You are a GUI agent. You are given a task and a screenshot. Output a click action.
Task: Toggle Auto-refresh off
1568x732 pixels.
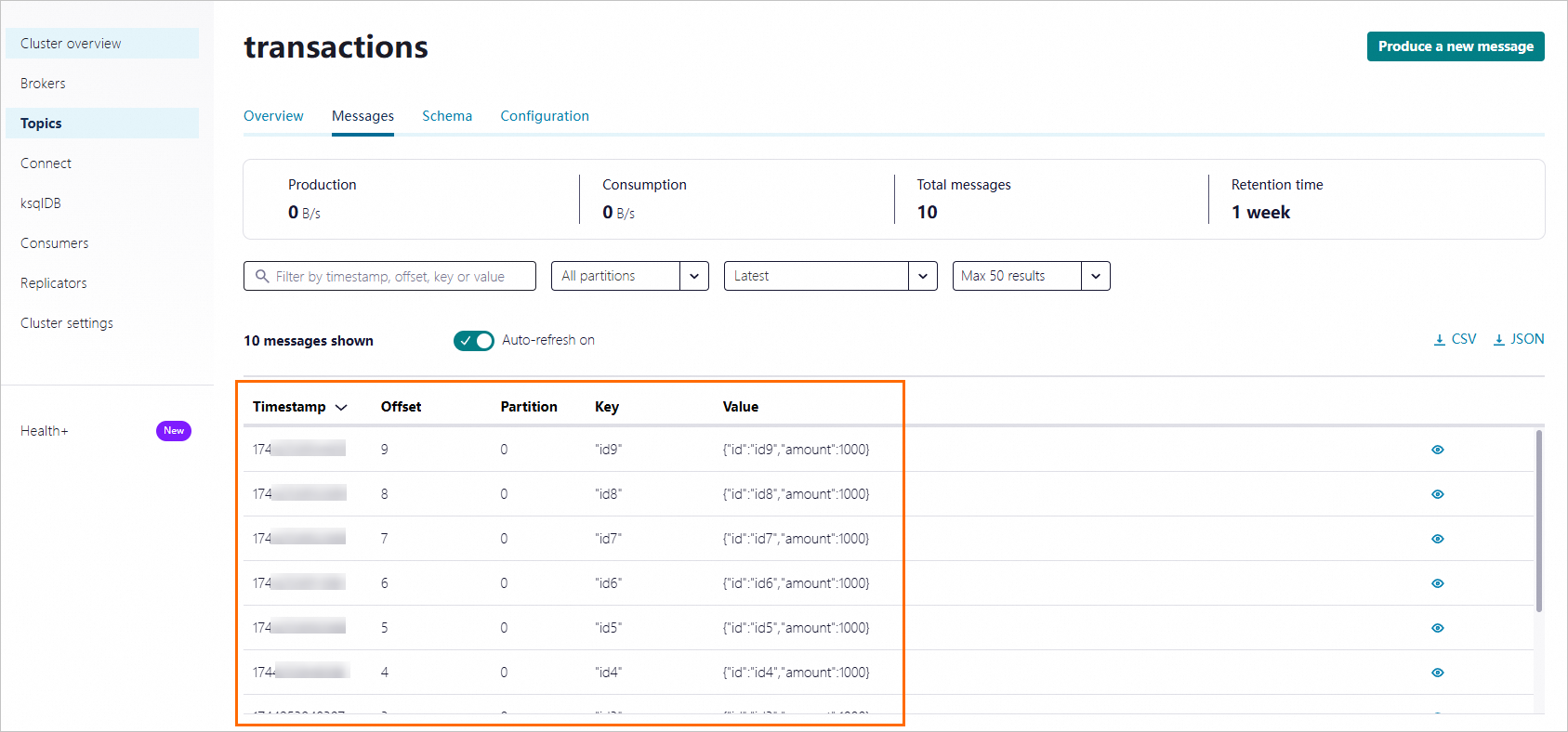(474, 341)
